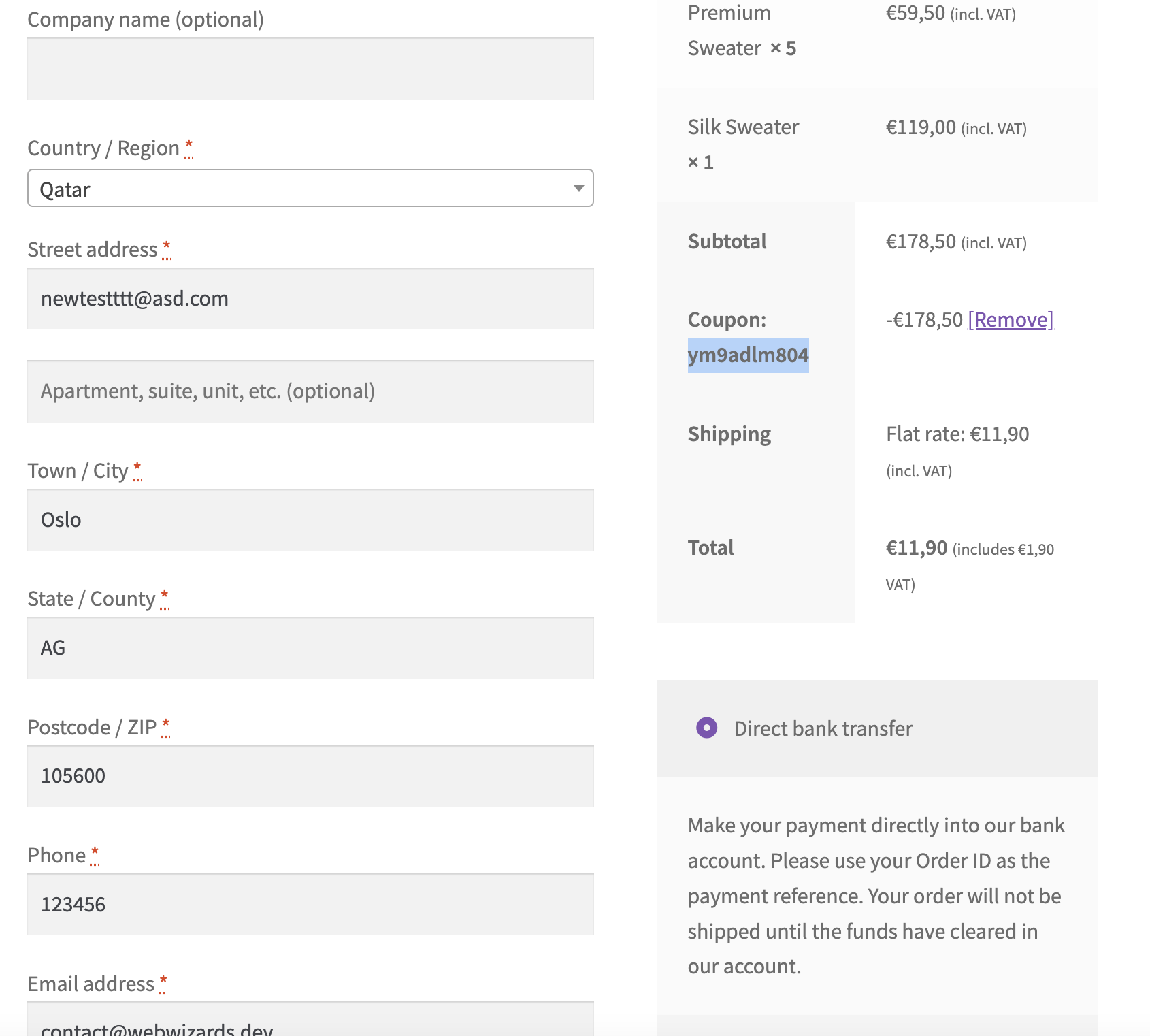Click the Apartment, suite, unit field
Viewport: 1150px width, 1036px height.
[x=310, y=391]
